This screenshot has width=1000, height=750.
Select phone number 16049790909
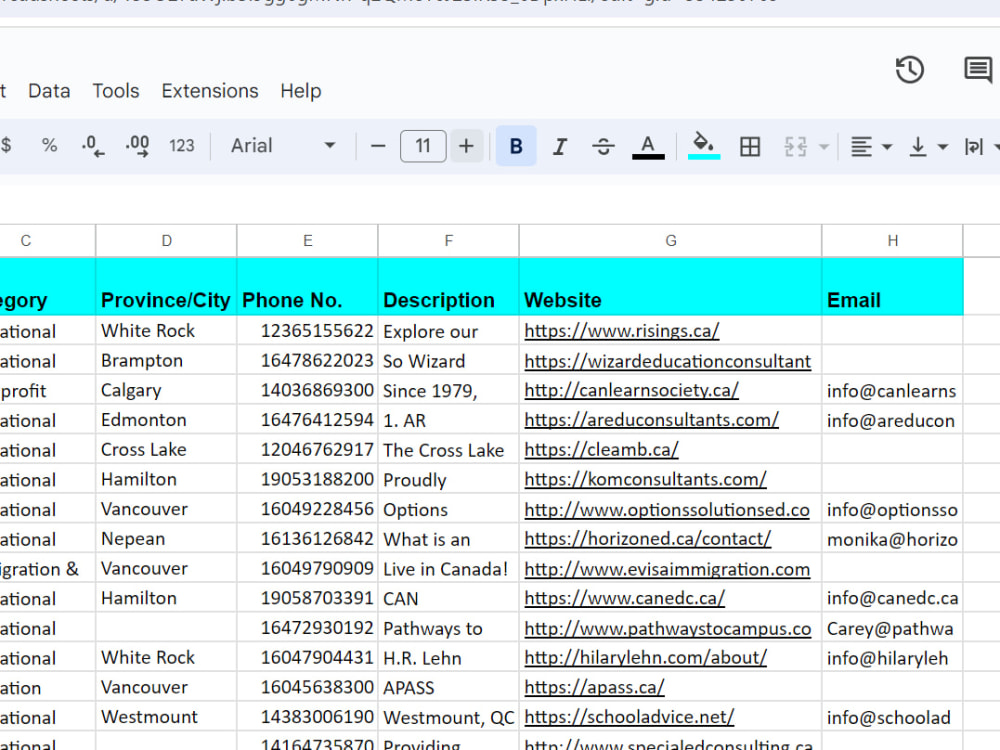click(307, 568)
